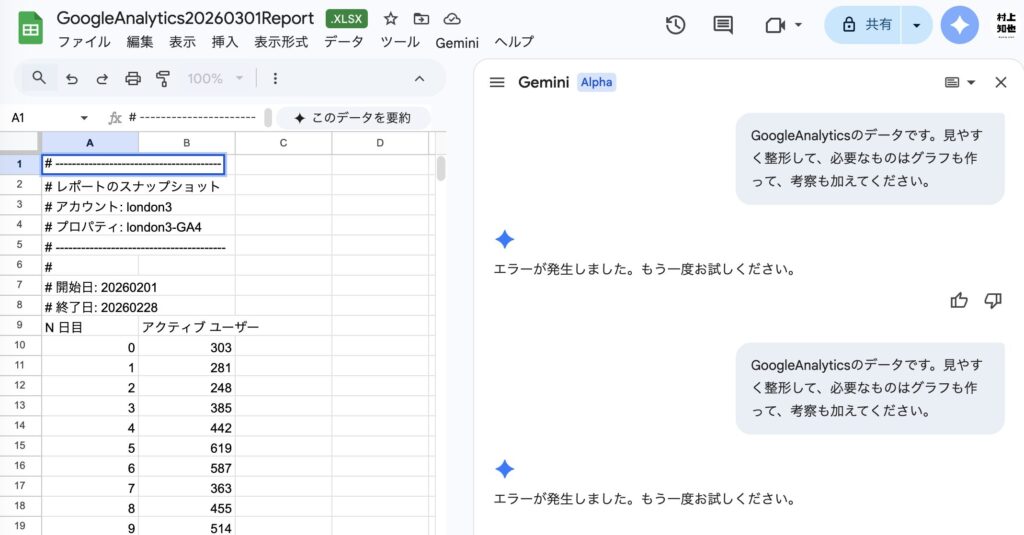Open the 表示形式 menu
Screen dimensions: 1024x535
pos(281,42)
